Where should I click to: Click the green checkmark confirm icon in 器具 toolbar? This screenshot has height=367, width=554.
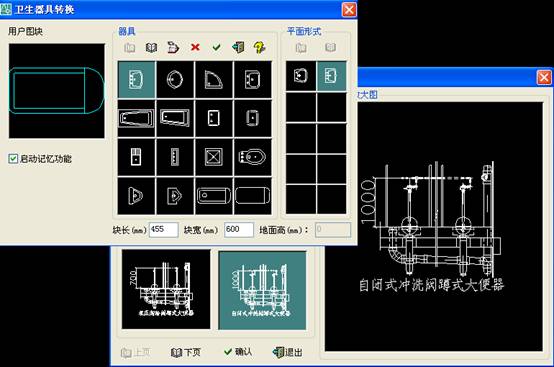216,47
